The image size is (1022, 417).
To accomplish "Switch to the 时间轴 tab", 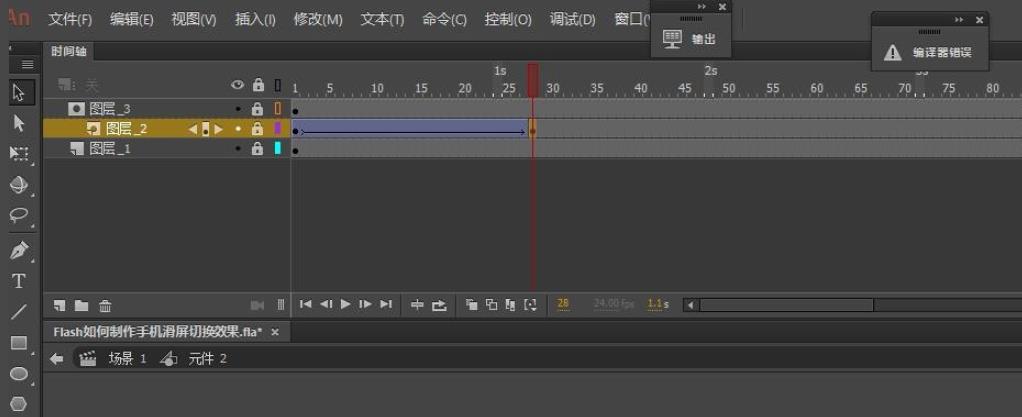I will 68,51.
